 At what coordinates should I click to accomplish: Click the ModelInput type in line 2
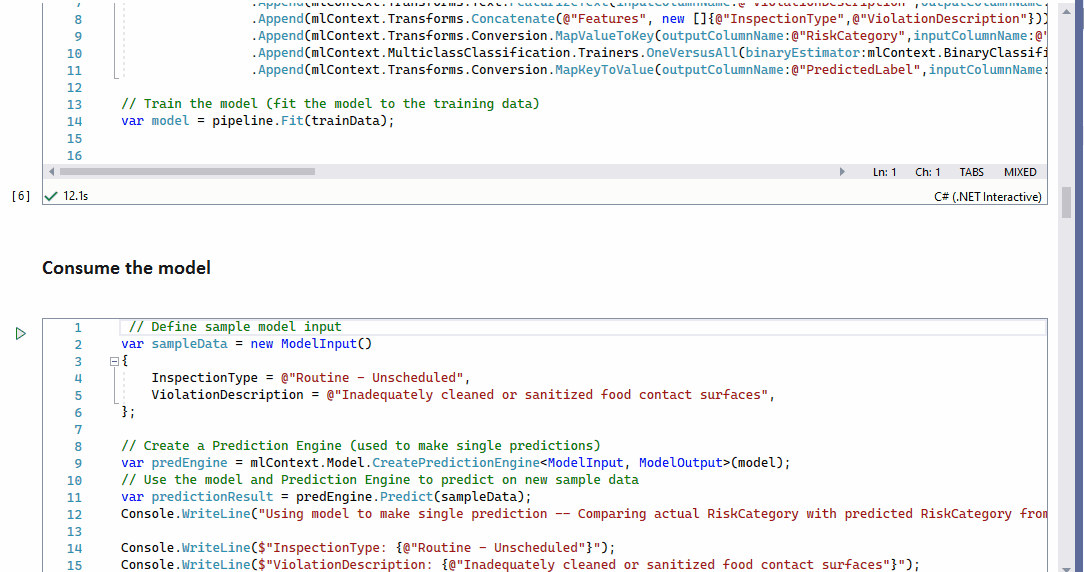(319, 344)
